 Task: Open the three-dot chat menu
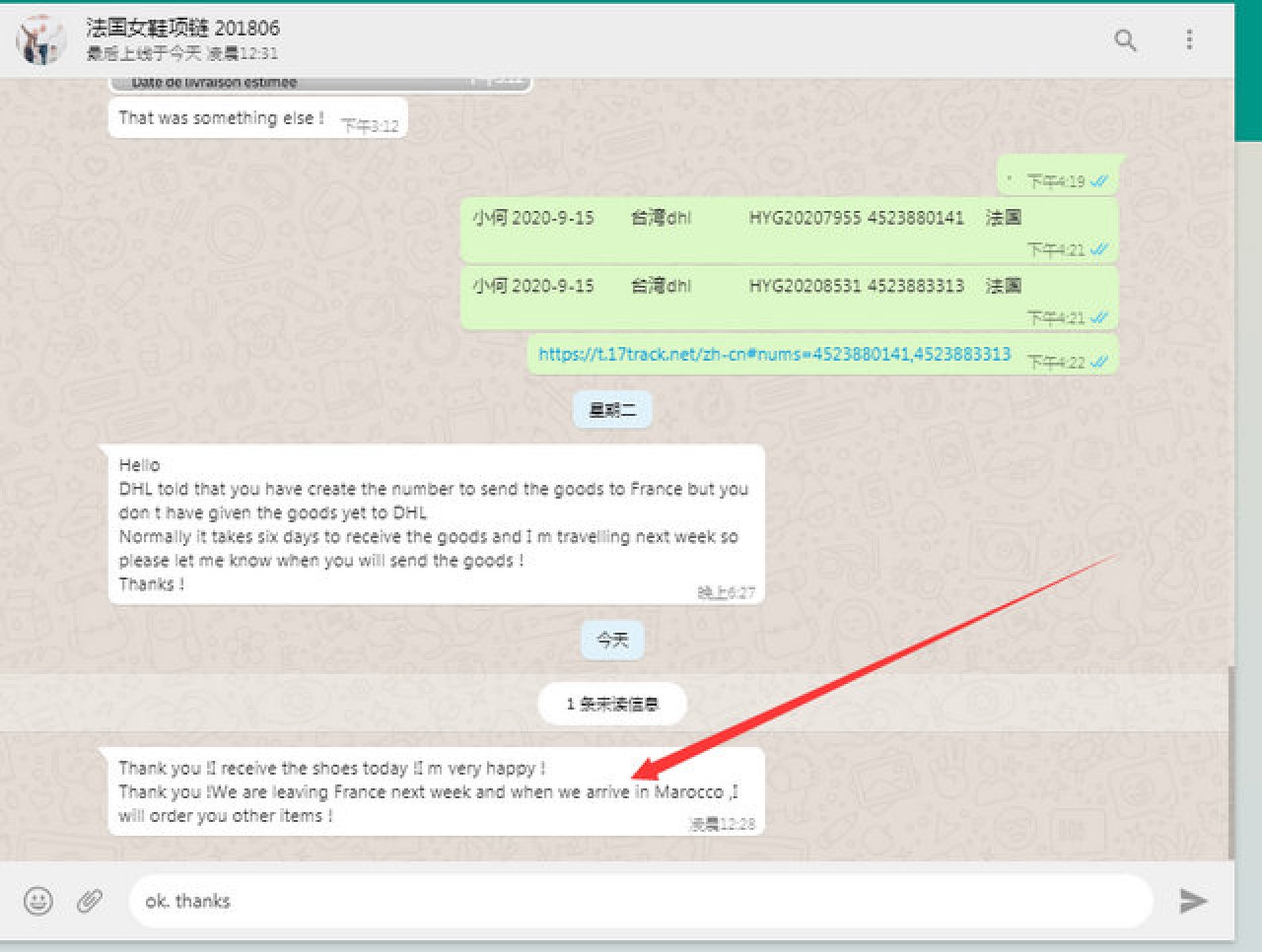click(x=1189, y=39)
